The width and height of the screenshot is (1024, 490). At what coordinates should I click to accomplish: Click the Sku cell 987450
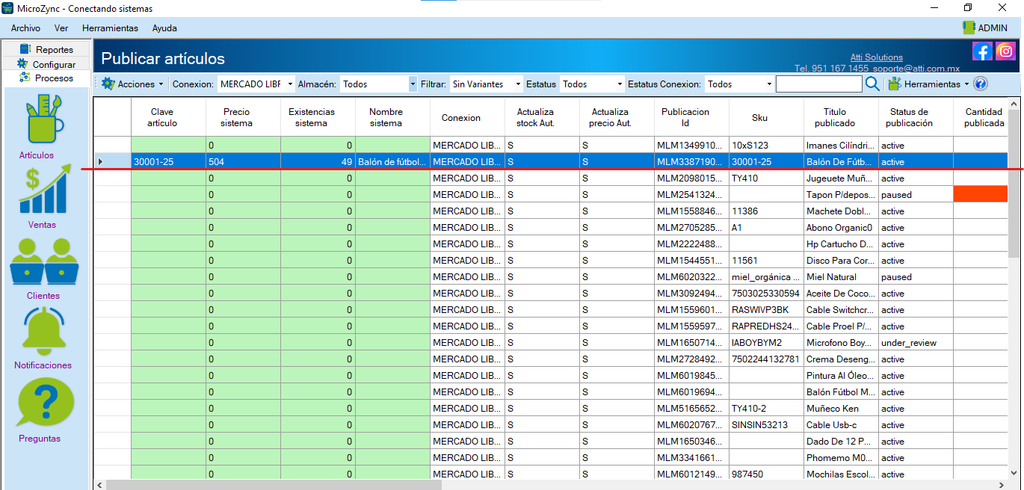(767, 474)
